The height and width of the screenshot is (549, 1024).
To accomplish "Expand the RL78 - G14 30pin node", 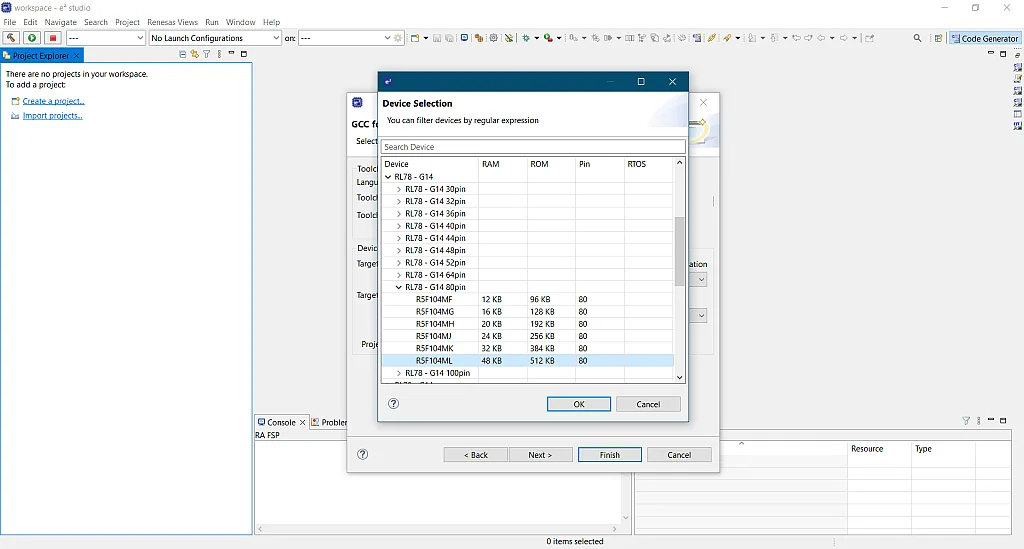I will pos(398,189).
